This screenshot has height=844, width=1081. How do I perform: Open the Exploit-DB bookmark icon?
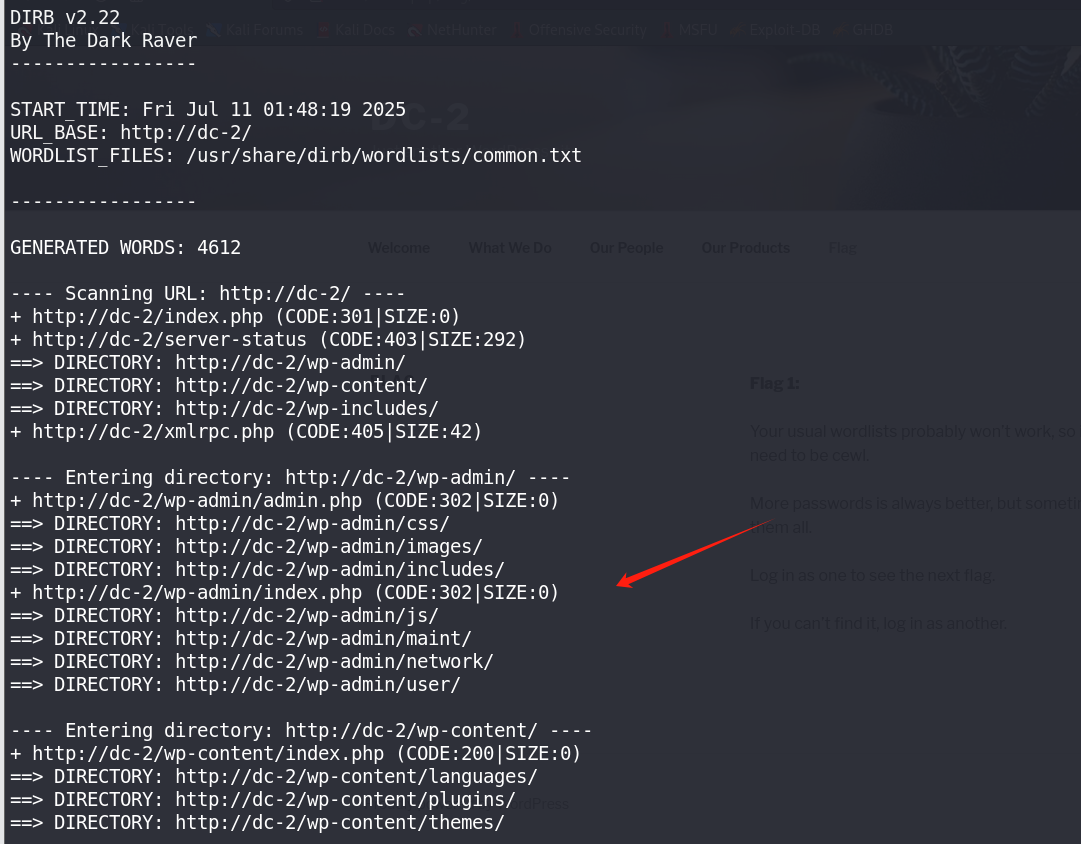(738, 30)
